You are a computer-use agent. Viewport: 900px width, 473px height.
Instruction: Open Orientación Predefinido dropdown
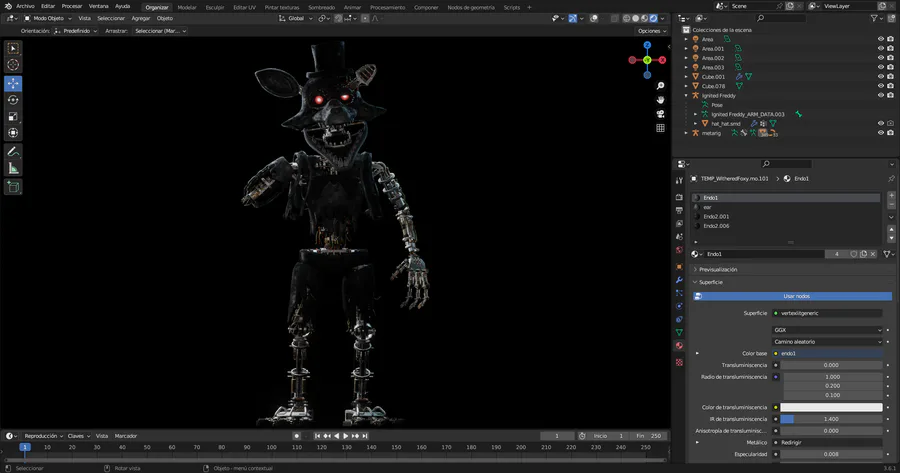click(75, 31)
